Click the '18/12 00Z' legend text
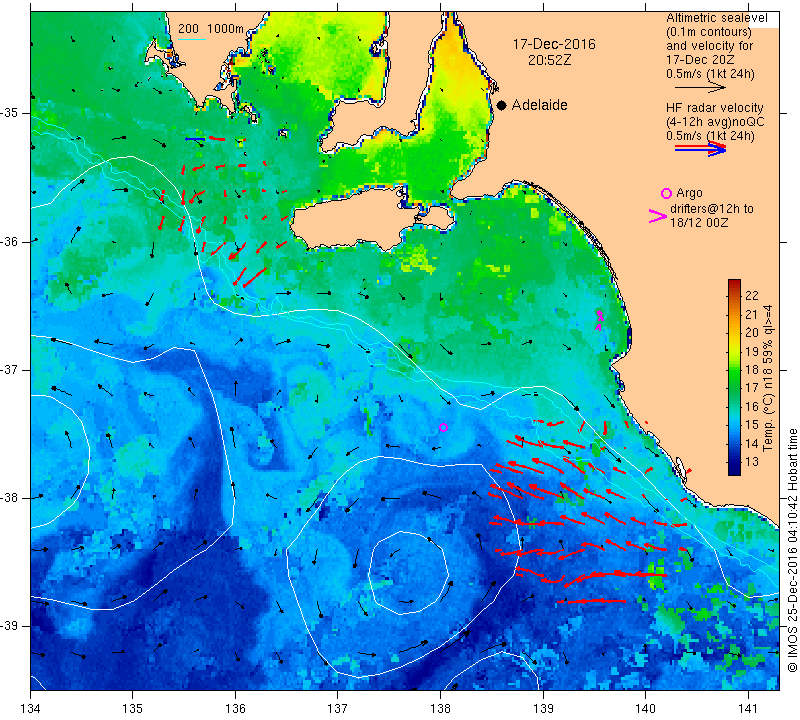This screenshot has width=800, height=720. point(699,223)
